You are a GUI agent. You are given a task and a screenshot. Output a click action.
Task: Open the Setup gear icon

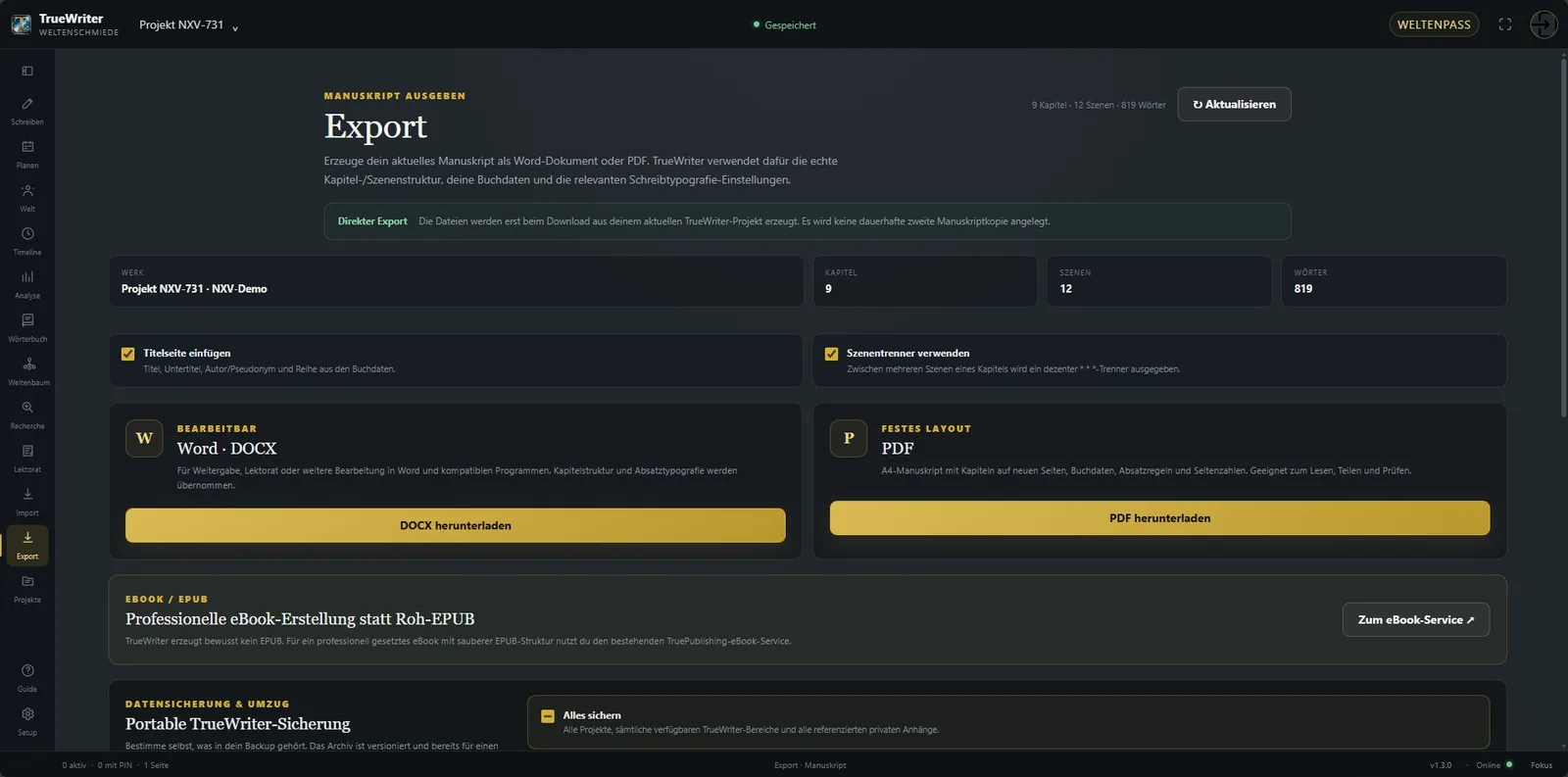[x=27, y=721]
